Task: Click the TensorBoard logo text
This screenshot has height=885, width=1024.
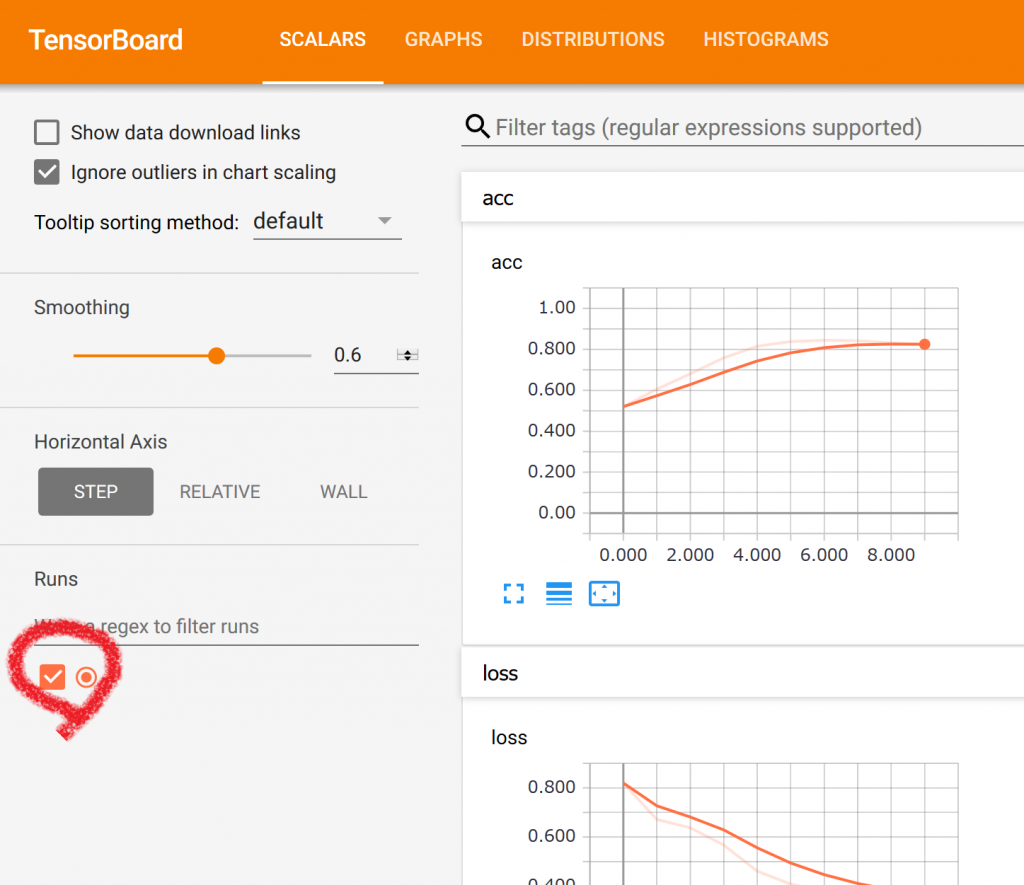Action: coord(106,40)
